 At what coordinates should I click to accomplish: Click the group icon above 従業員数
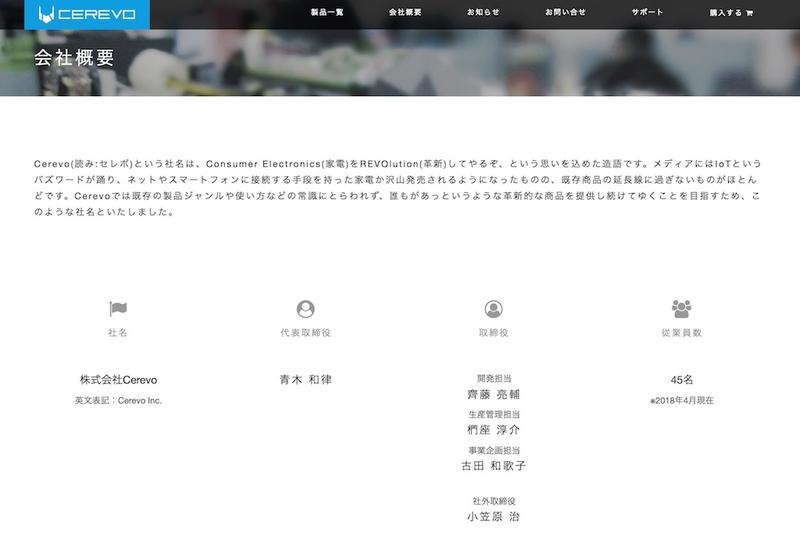point(682,309)
